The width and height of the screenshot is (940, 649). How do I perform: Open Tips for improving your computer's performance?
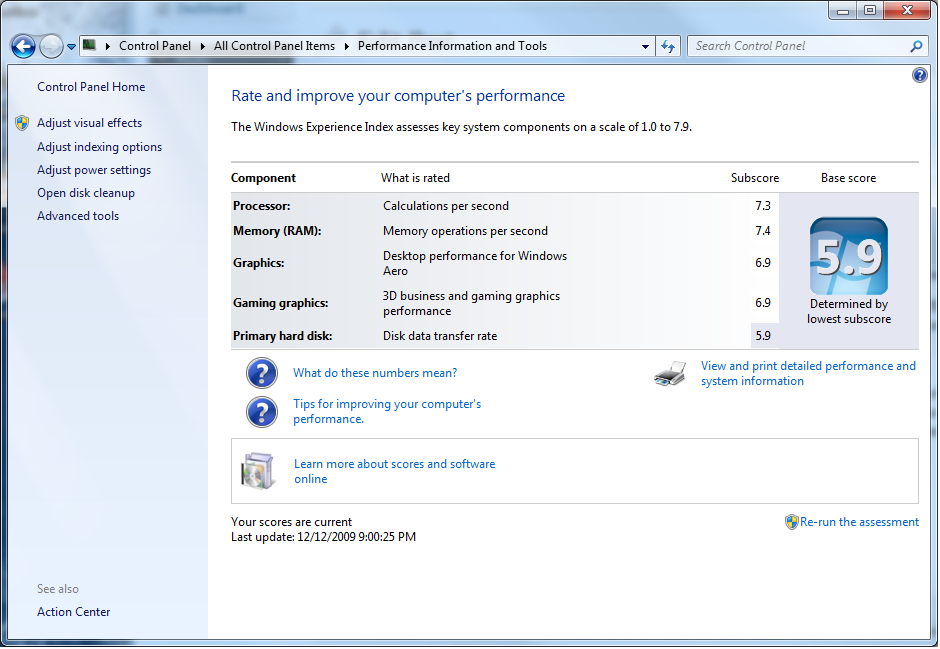[387, 411]
